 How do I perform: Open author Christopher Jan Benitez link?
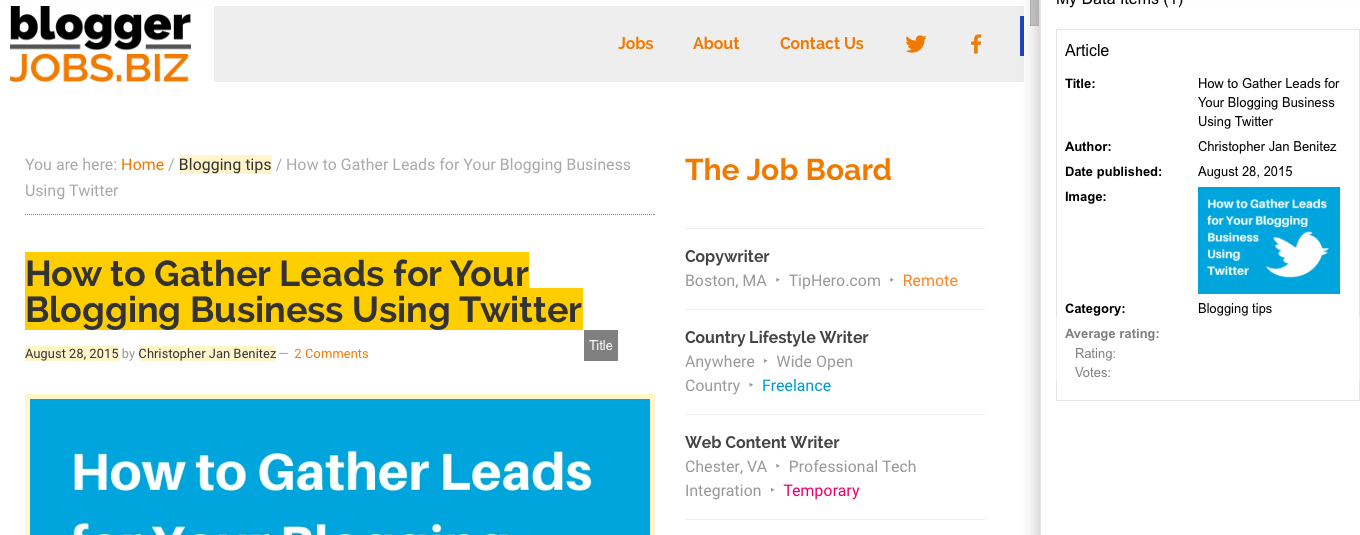tap(207, 354)
